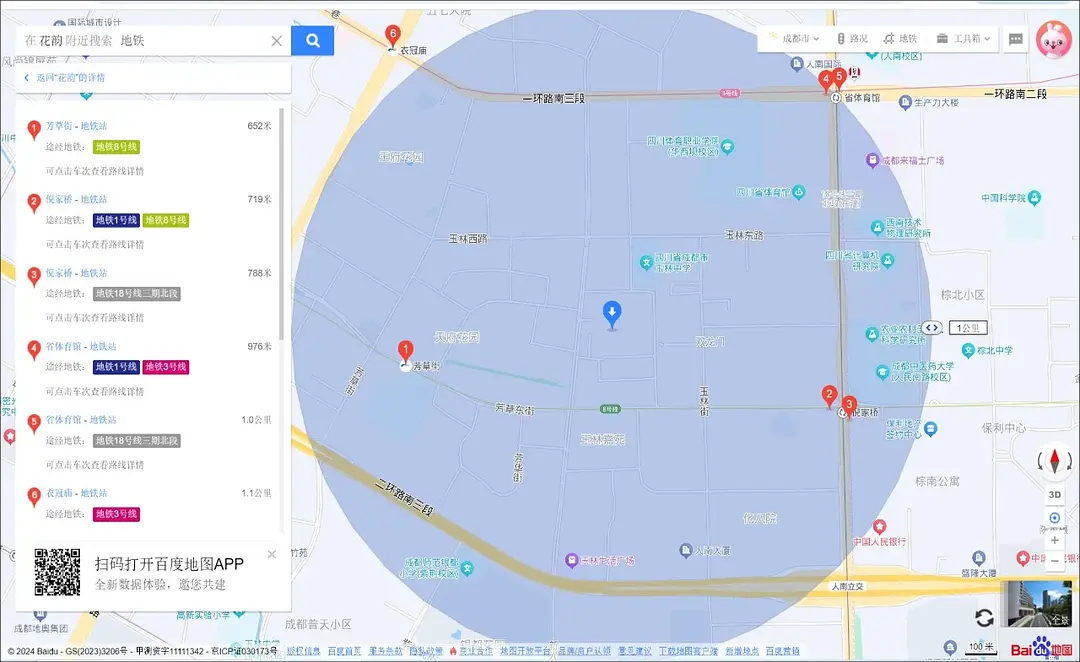Viewport: 1080px width, 662px height.
Task: Click the results list vertical scrollbar
Action: 281,224
